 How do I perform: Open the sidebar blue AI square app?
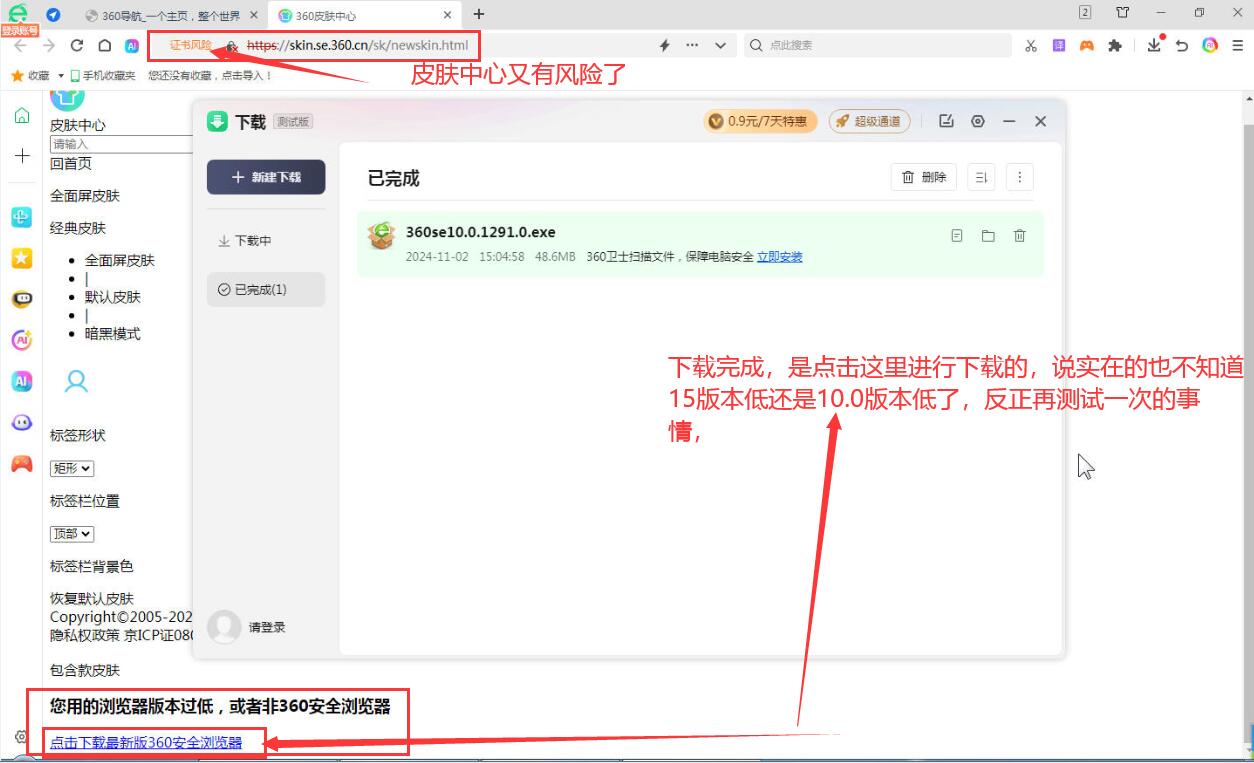21,381
